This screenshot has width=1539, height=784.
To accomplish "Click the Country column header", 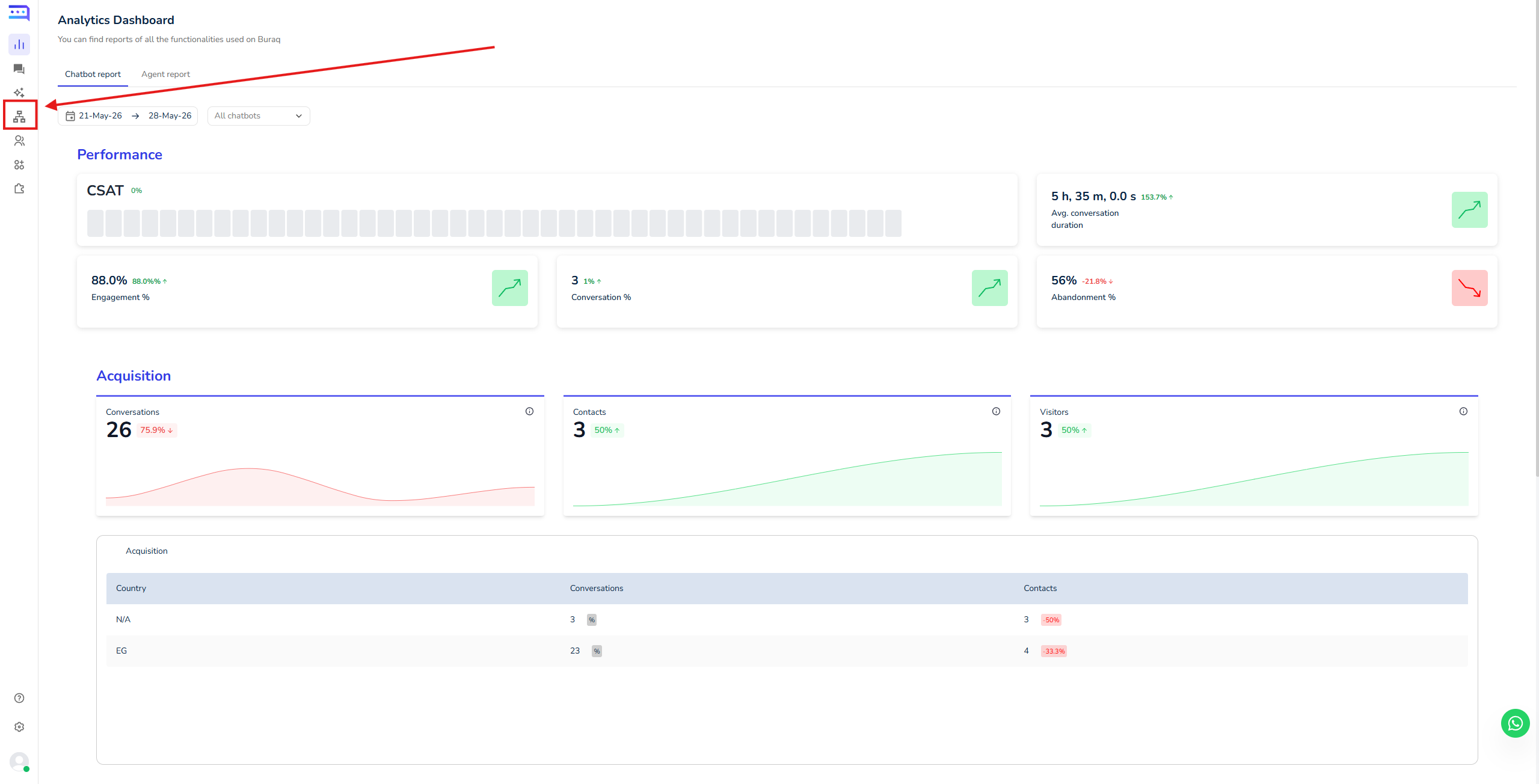I will point(131,588).
